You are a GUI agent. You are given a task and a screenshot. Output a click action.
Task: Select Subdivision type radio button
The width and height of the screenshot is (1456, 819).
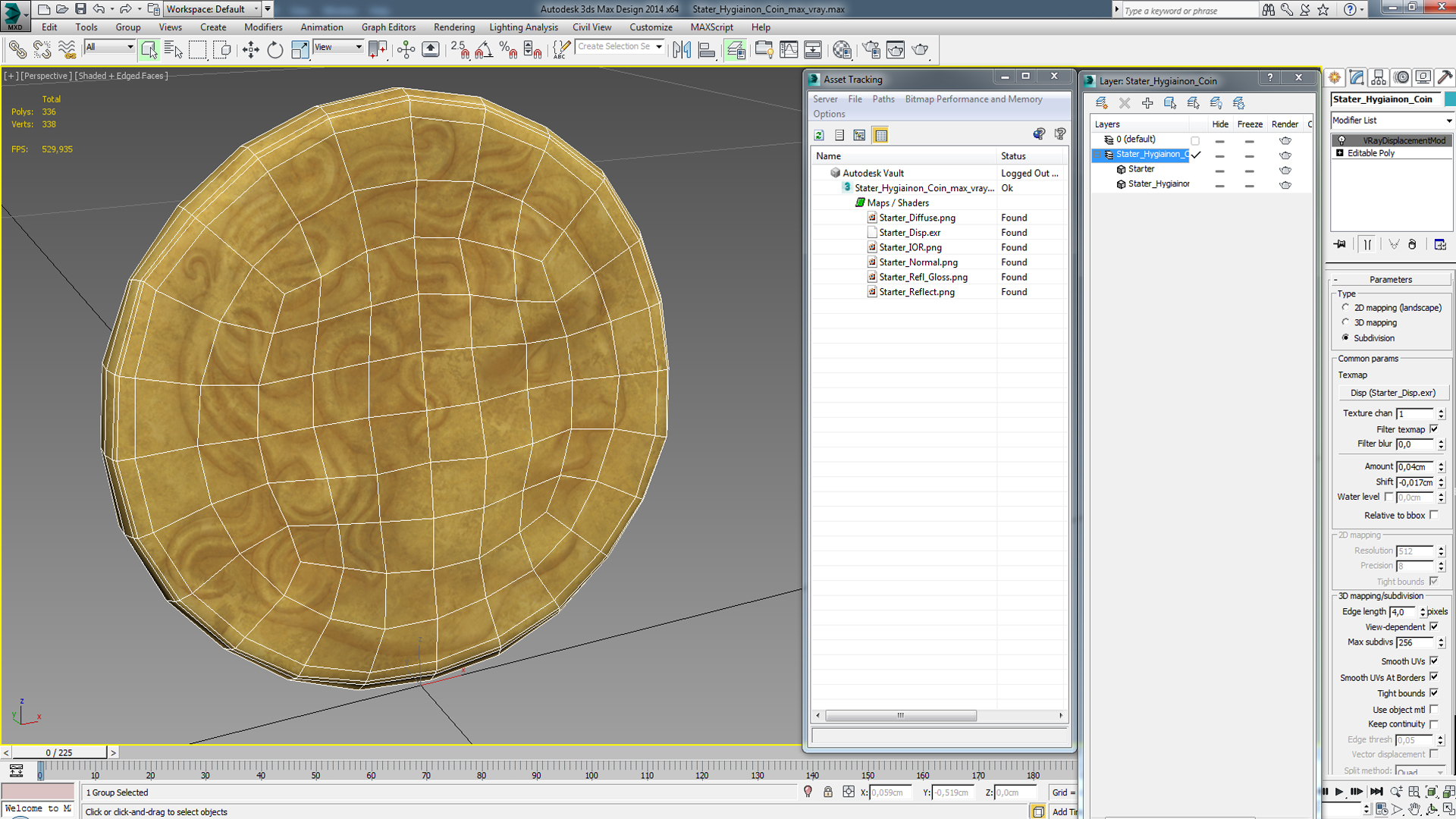coord(1345,337)
